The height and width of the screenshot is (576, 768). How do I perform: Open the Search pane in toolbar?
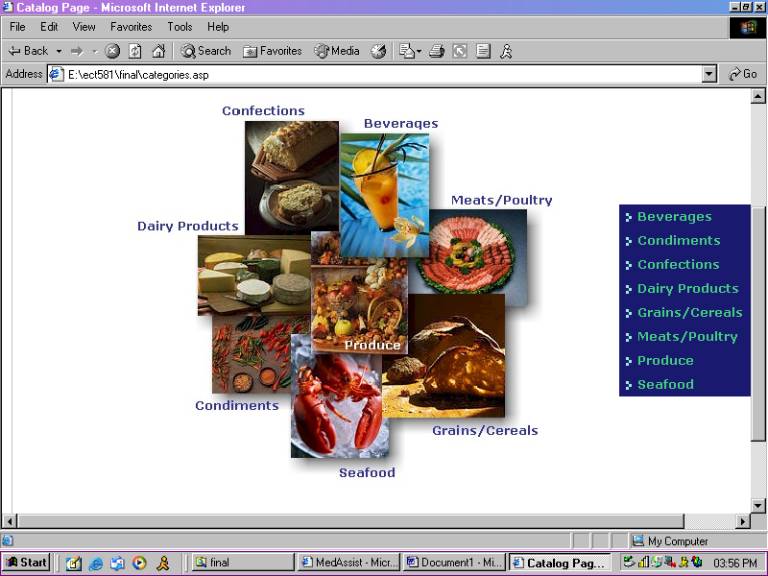pos(206,51)
